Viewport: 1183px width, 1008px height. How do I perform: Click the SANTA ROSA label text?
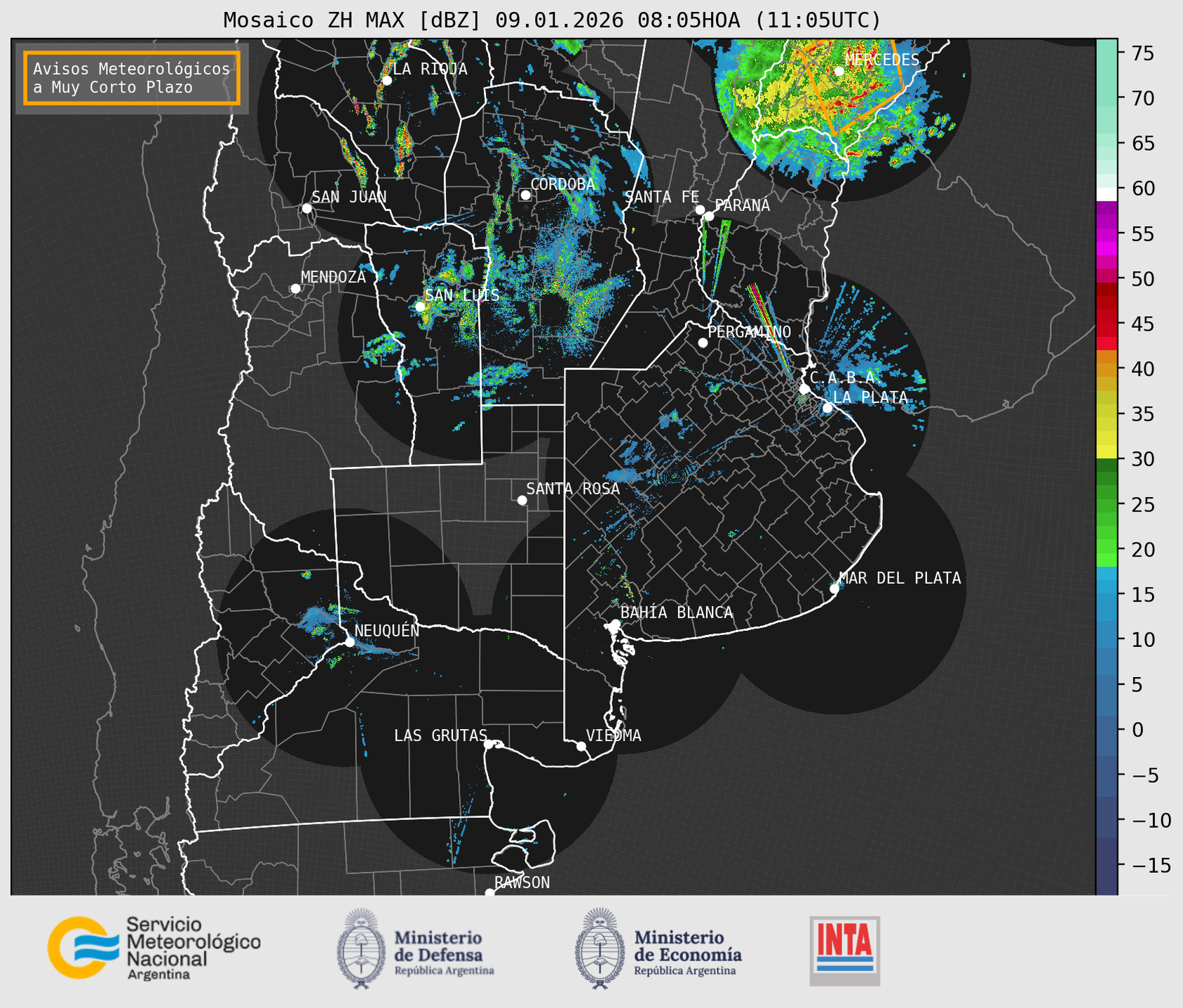coord(573,489)
